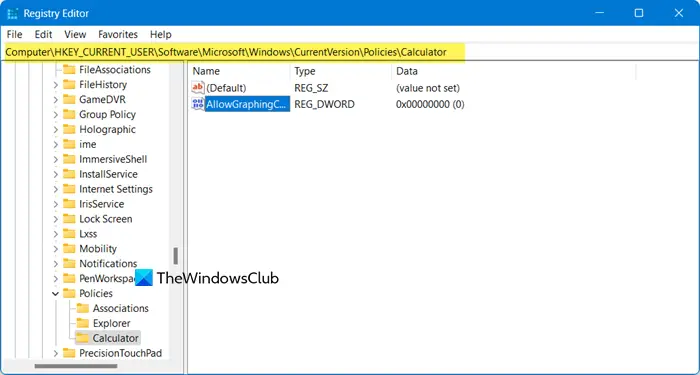Select the Internet Settings tree key

pyautogui.click(x=116, y=189)
